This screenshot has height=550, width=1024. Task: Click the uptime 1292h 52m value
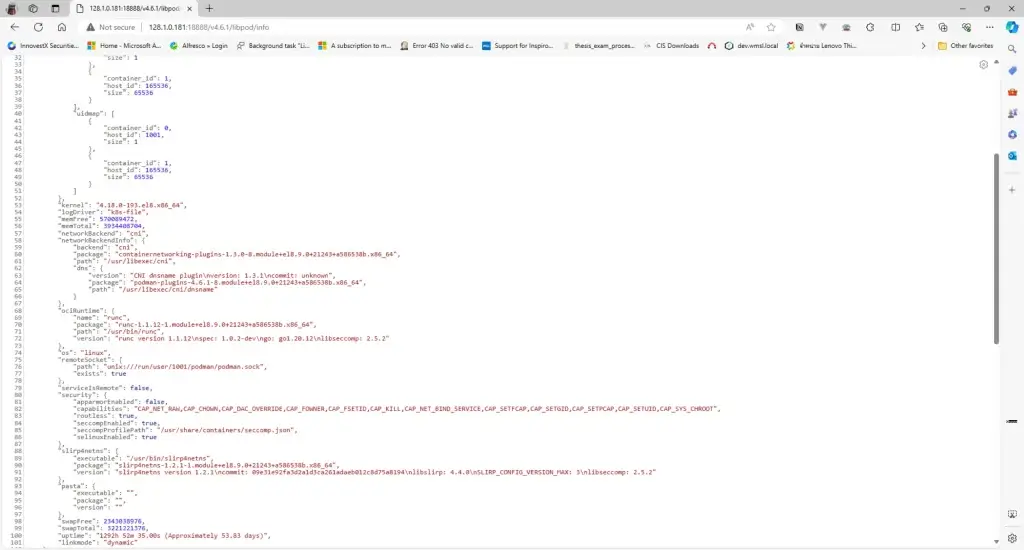pyautogui.click(x=183, y=536)
